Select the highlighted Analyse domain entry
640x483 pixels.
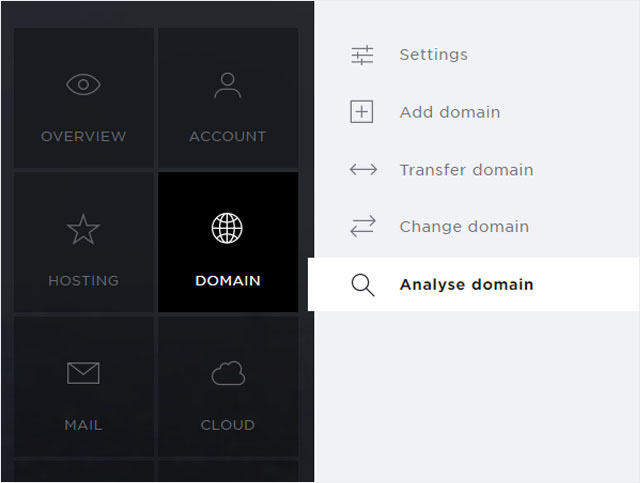point(473,284)
